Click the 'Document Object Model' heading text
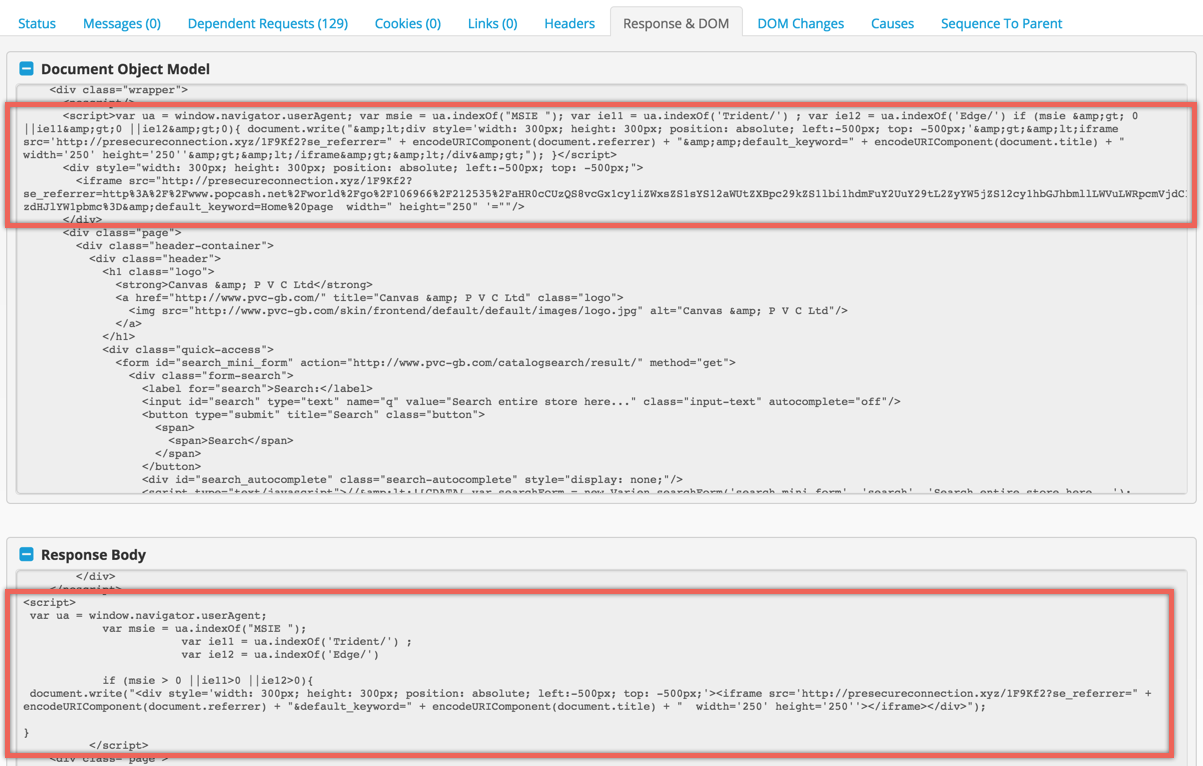Screen dimensions: 1203x766 click(125, 69)
